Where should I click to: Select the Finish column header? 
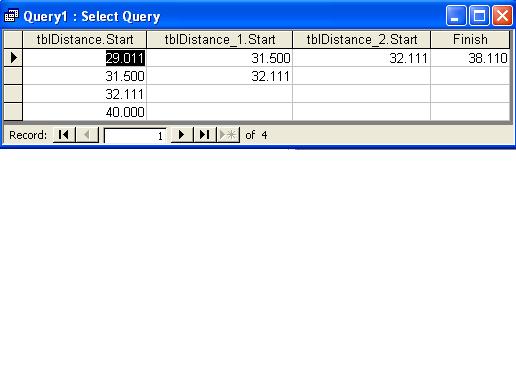pos(470,39)
